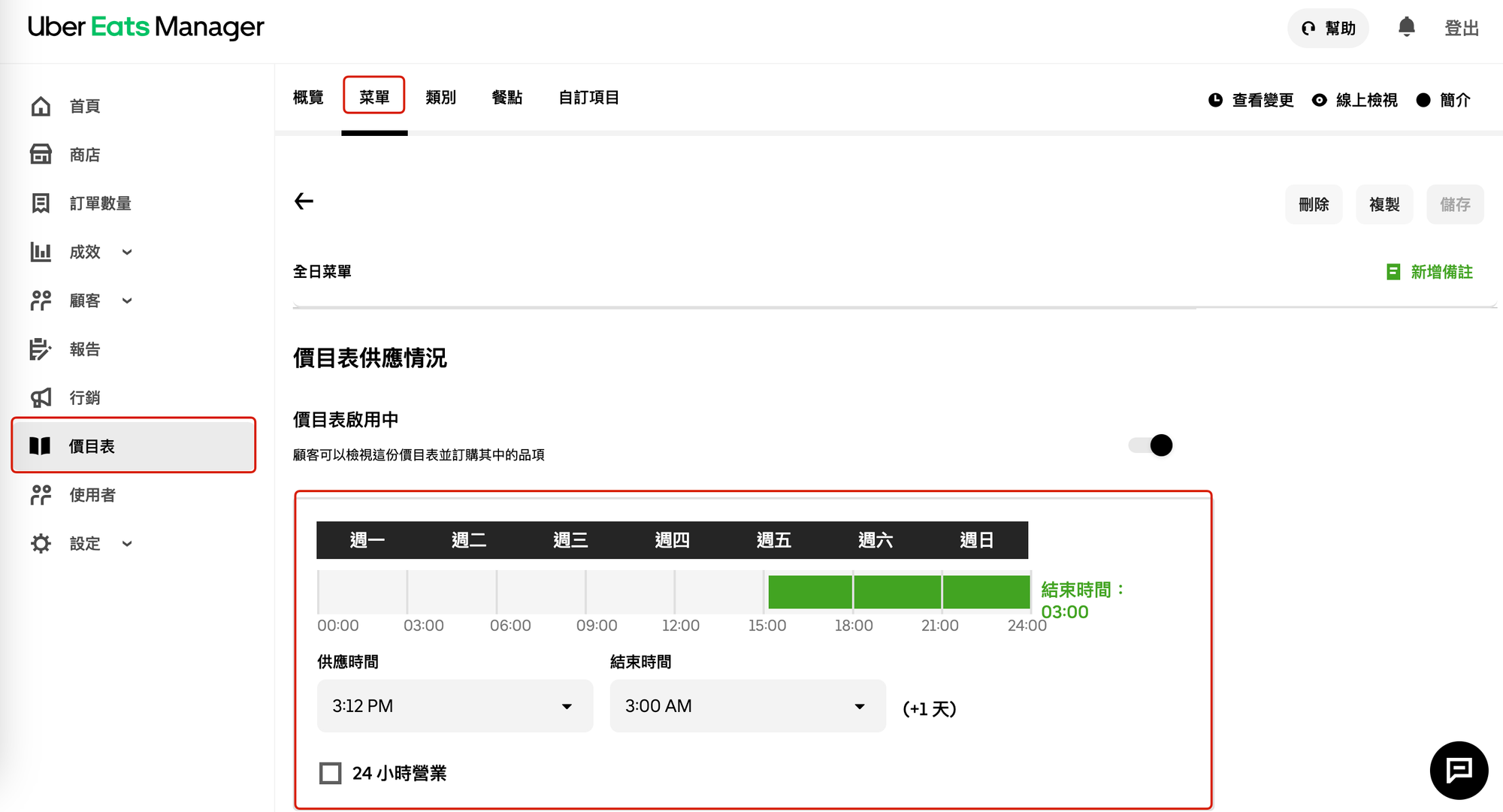Switch to the 自訂項目 tab
Image resolution: width=1503 pixels, height=812 pixels.
pos(588,97)
